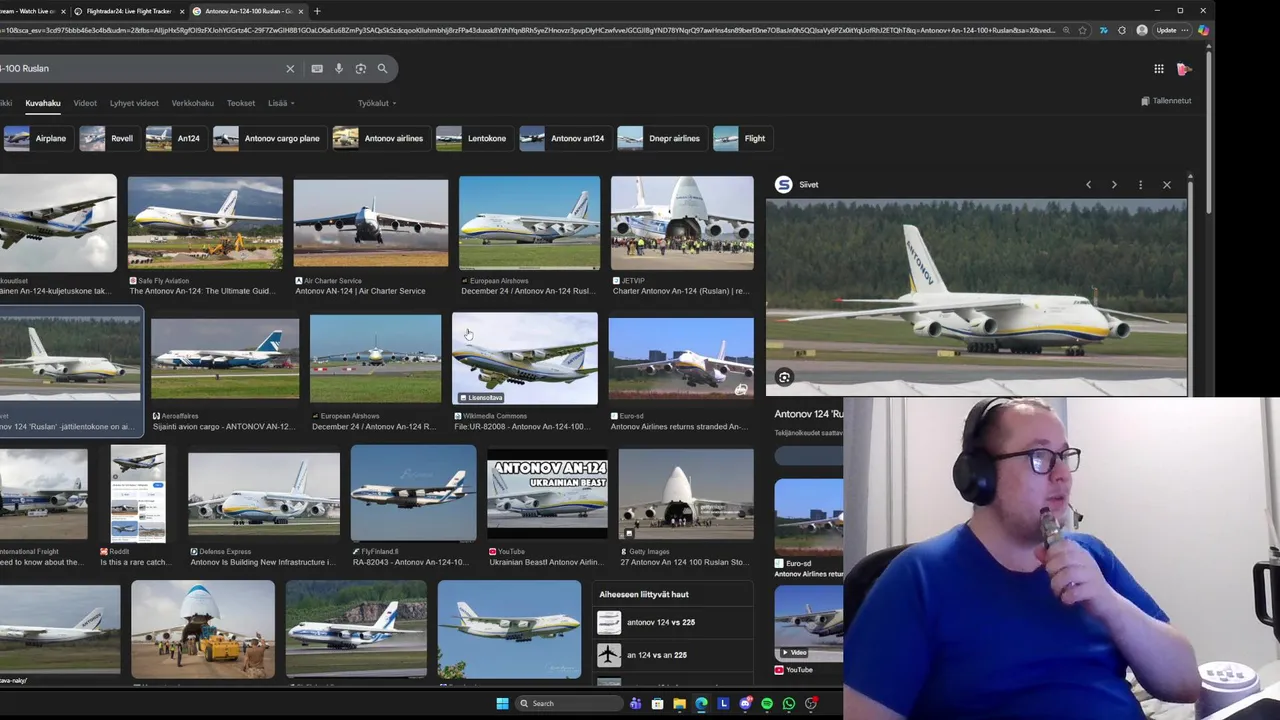Open the on-screen keyboard icon in search box

point(317,69)
